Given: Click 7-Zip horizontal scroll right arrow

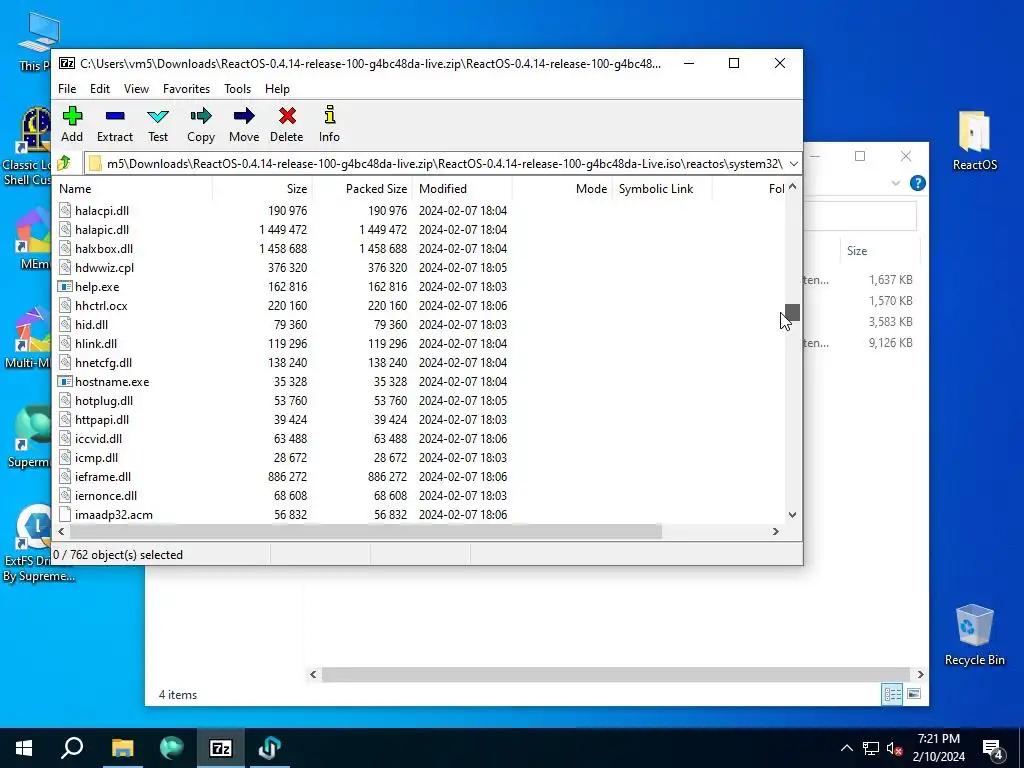Looking at the screenshot, I should point(776,532).
